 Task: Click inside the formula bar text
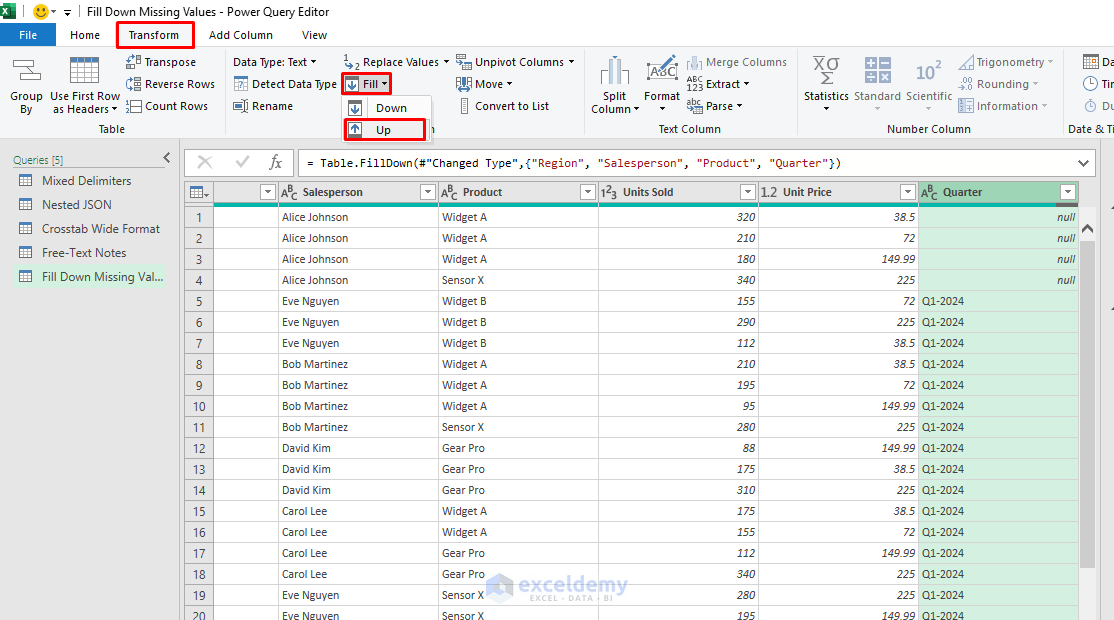(x=573, y=163)
